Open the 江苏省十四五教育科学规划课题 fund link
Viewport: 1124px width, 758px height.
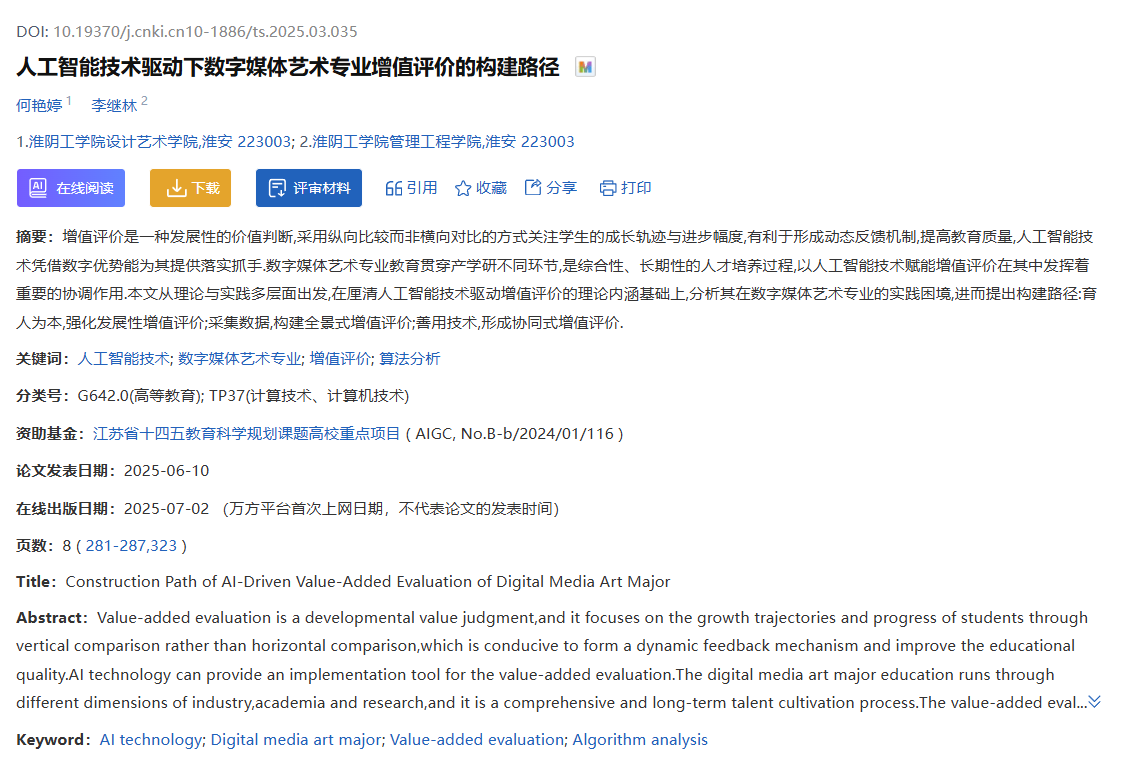tap(246, 433)
